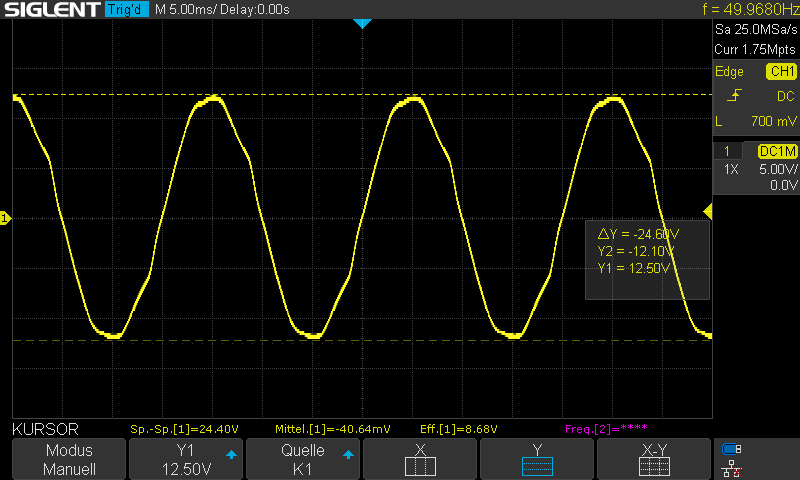Open the Quelle K1 source softkey
This screenshot has width=800, height=480.
pyautogui.click(x=303, y=459)
